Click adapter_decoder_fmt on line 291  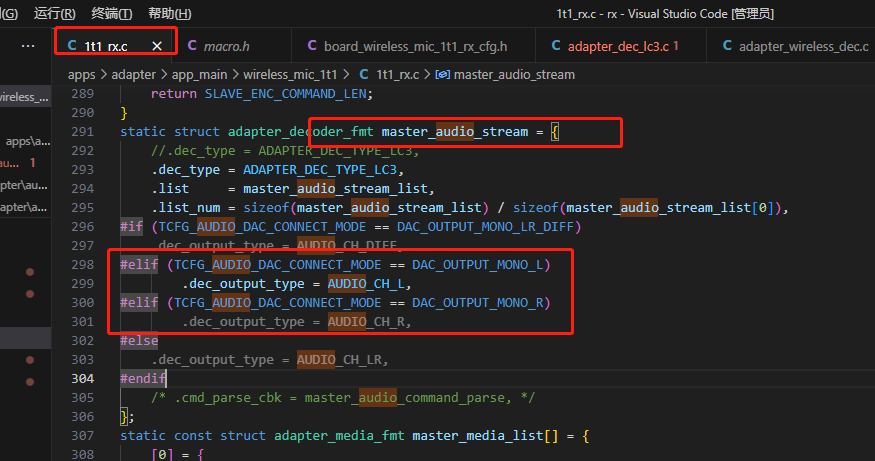(x=301, y=132)
